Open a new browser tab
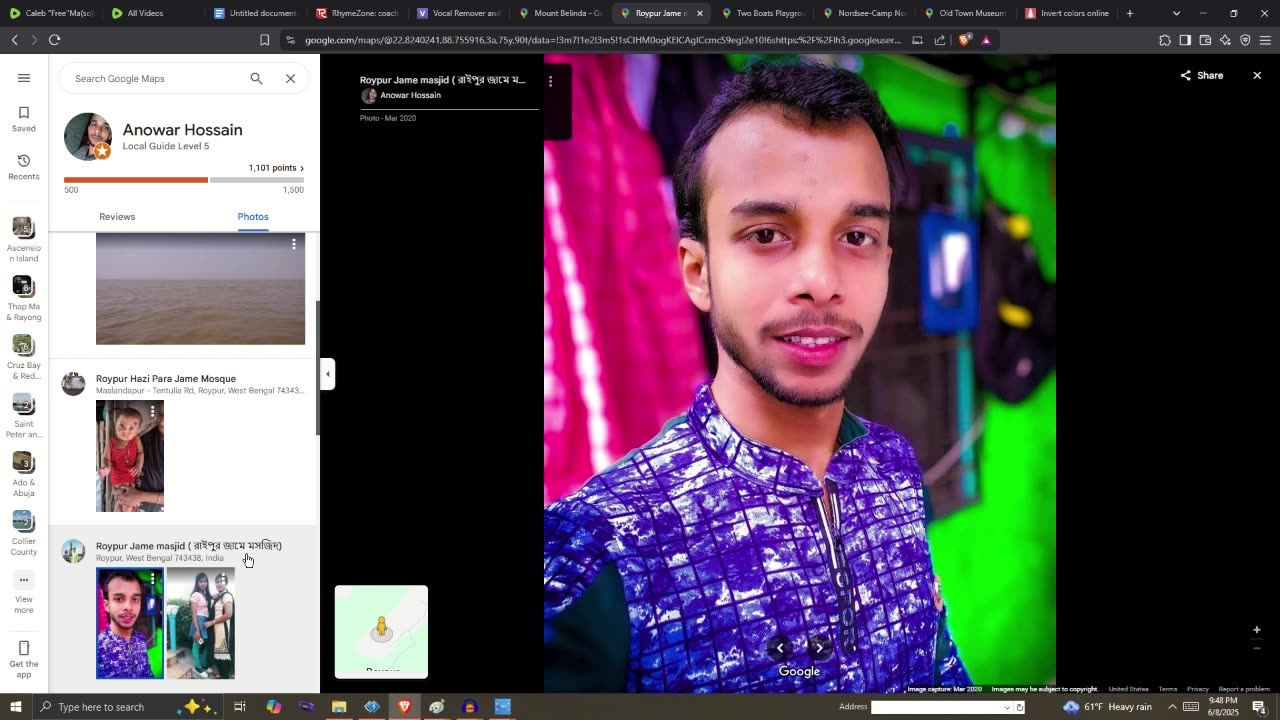This screenshot has width=1280, height=720. (1130, 13)
